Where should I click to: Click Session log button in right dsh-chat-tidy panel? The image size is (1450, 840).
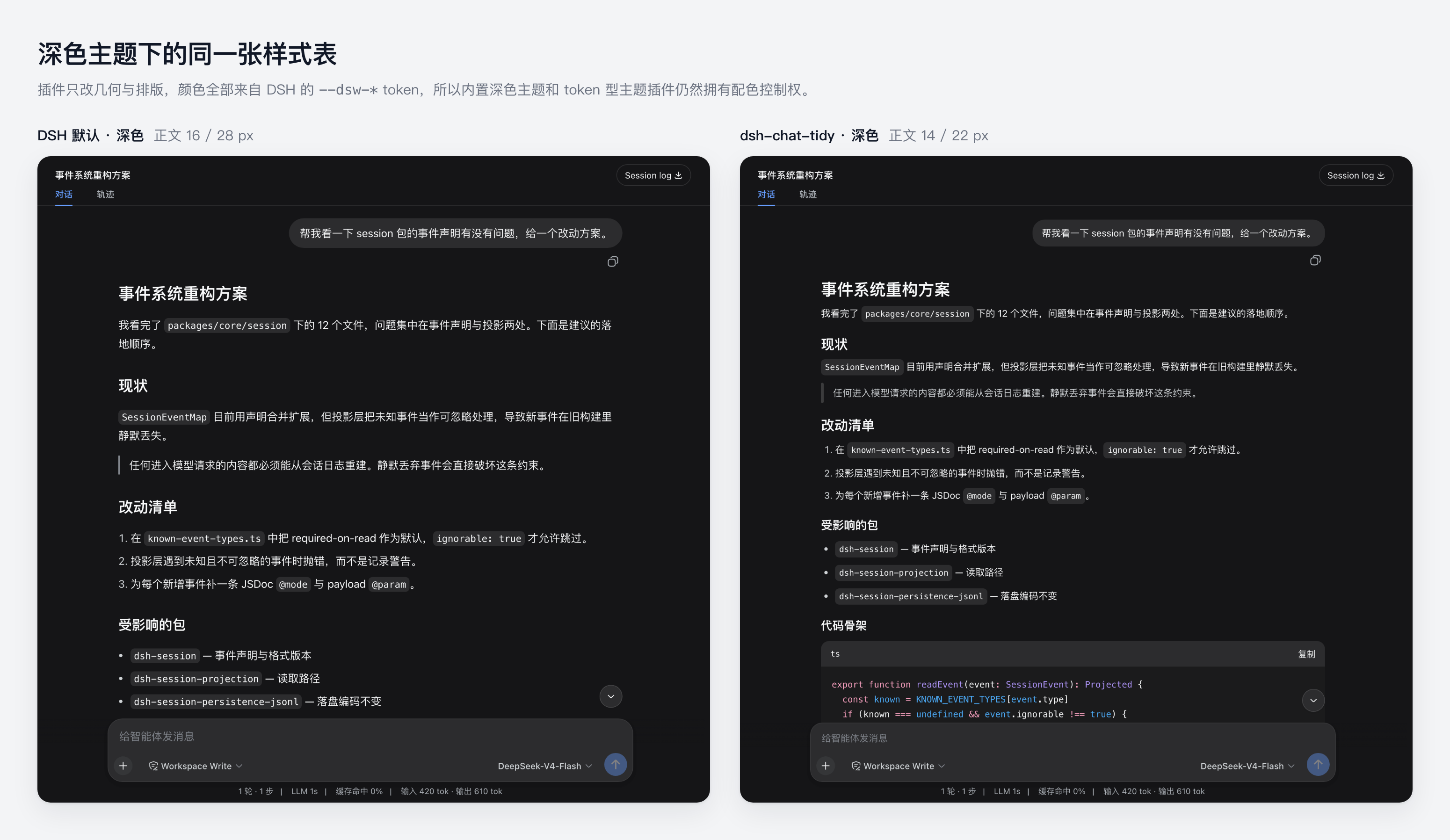1356,175
